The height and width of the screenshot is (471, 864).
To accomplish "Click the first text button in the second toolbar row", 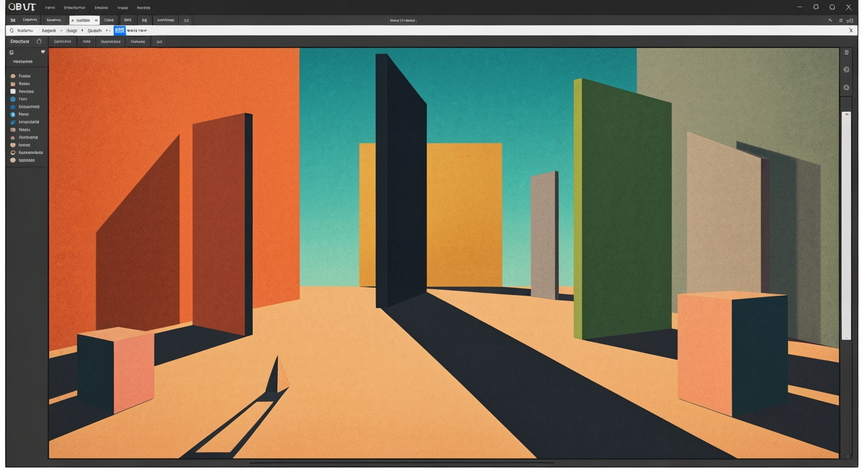I will (30, 20).
